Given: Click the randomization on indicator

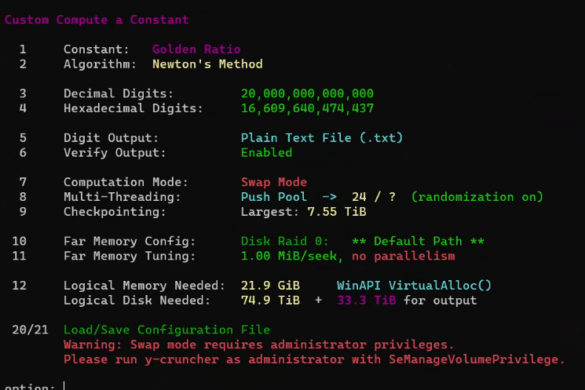Looking at the screenshot, I should point(477,197).
